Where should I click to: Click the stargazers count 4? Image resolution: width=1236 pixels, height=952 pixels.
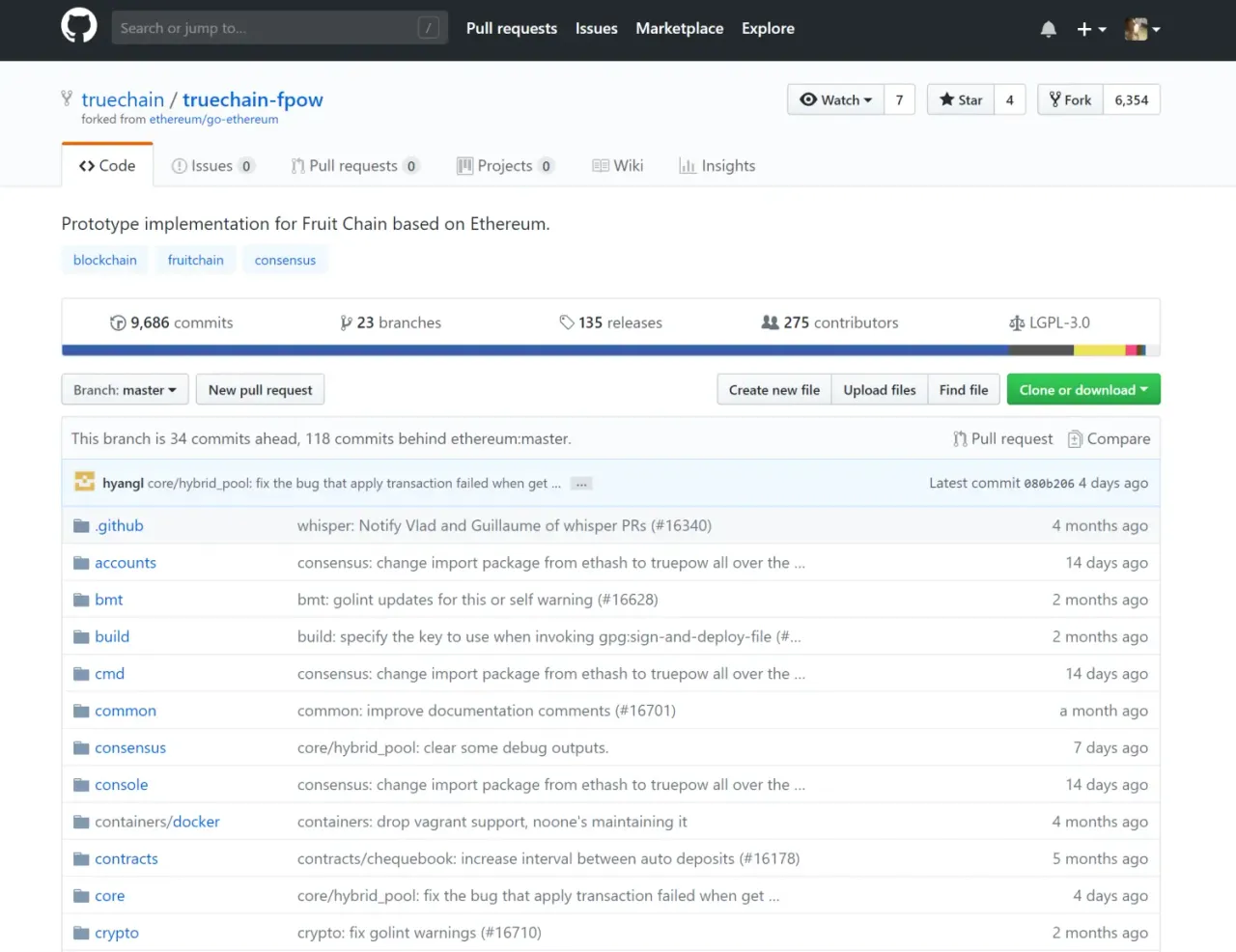[x=1010, y=99]
